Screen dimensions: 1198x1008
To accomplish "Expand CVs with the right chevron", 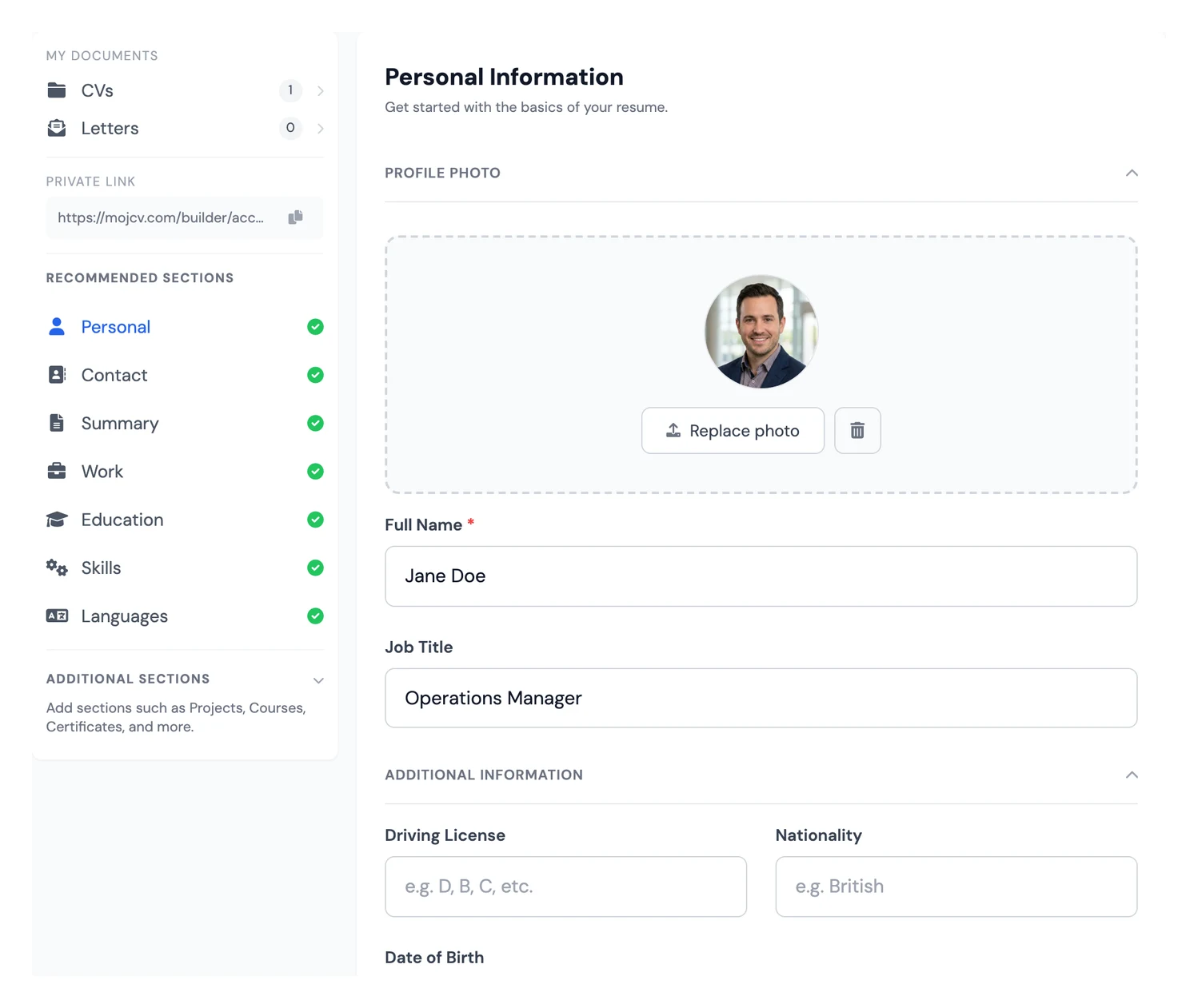I will 321,91.
